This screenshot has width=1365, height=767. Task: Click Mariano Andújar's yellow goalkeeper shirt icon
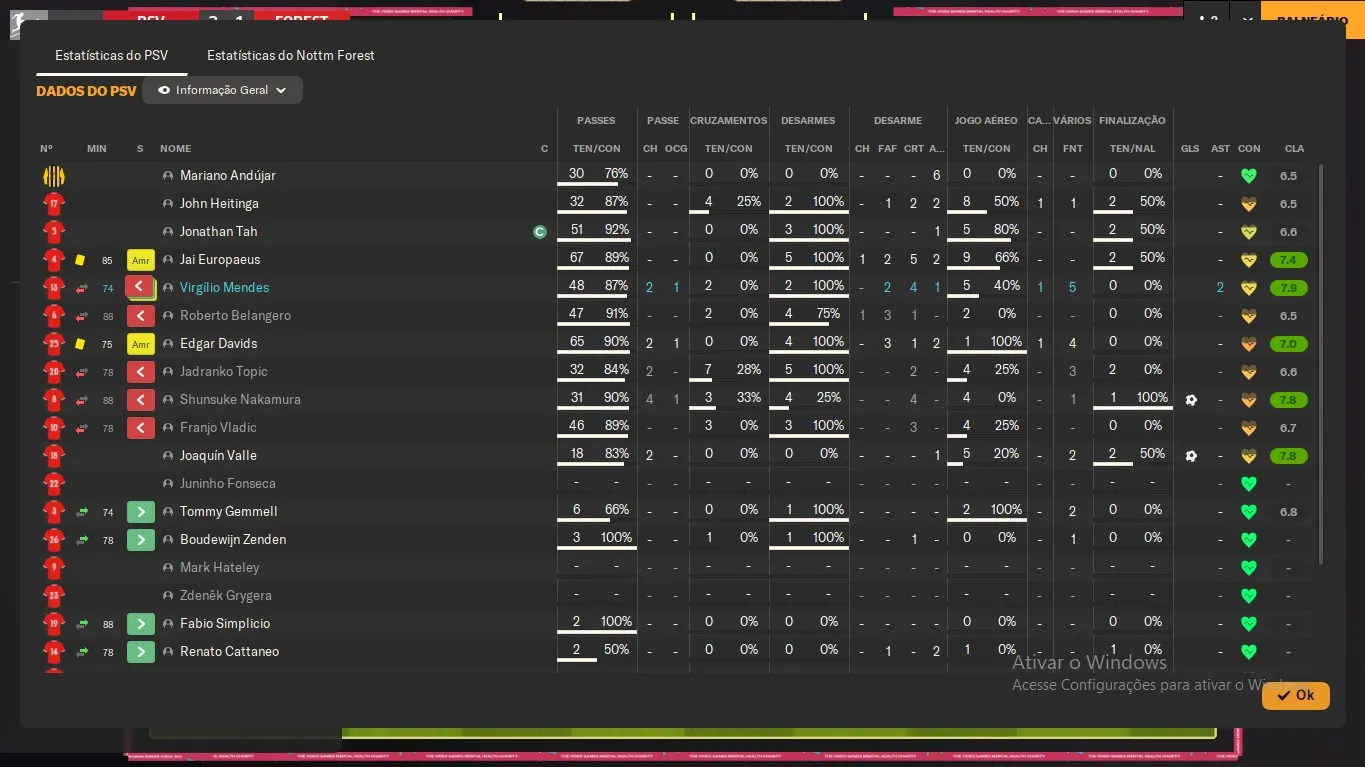53,176
